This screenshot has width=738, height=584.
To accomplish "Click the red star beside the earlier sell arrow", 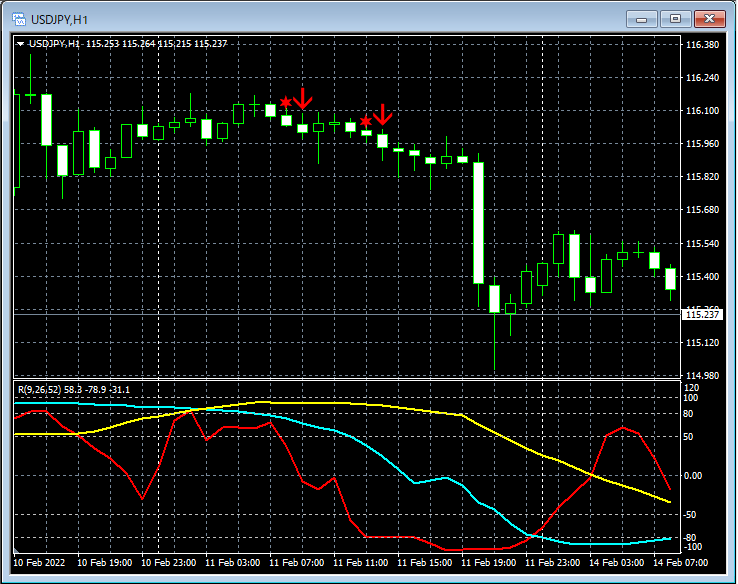I will 286,103.
